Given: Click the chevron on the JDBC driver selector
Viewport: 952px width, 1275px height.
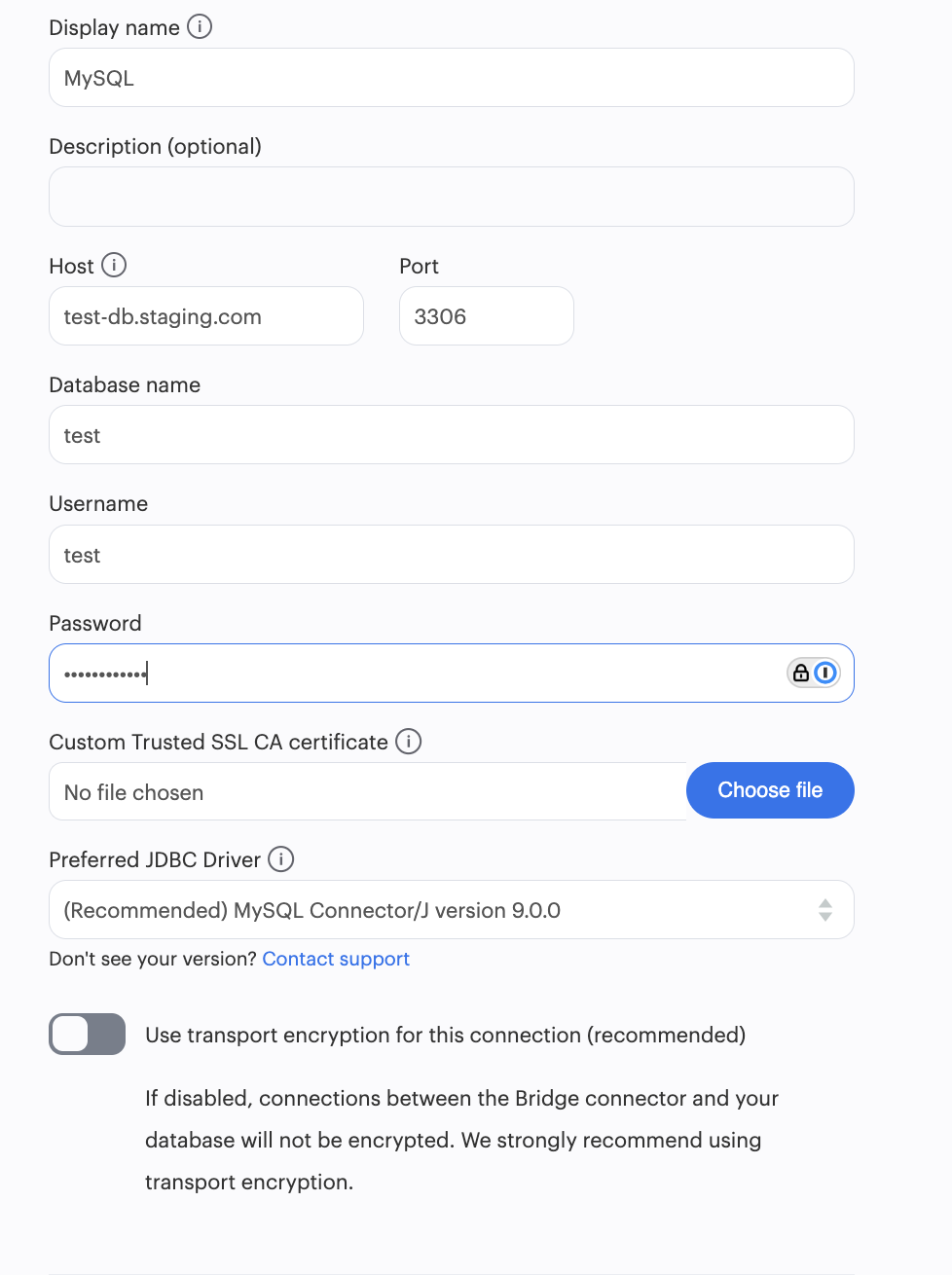Looking at the screenshot, I should click(x=825, y=909).
